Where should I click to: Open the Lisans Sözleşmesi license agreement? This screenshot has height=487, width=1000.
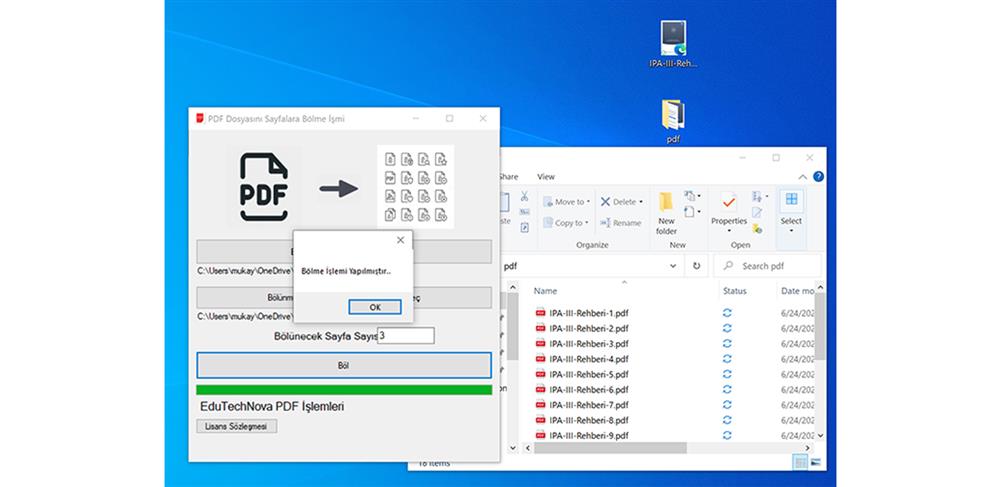236,426
